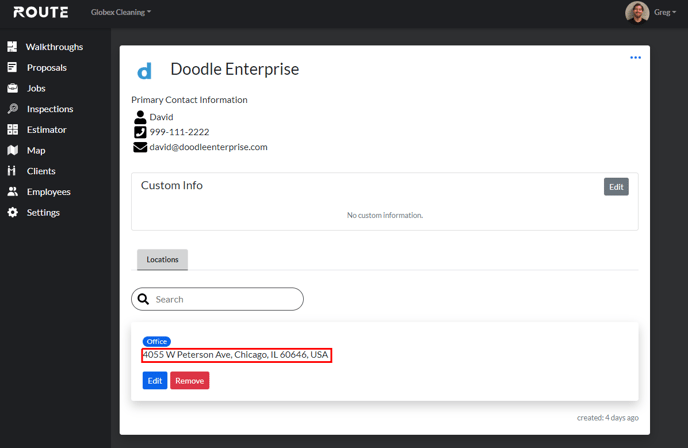Click the david@doodleenterprise.com email
688x448 pixels.
[x=208, y=147]
